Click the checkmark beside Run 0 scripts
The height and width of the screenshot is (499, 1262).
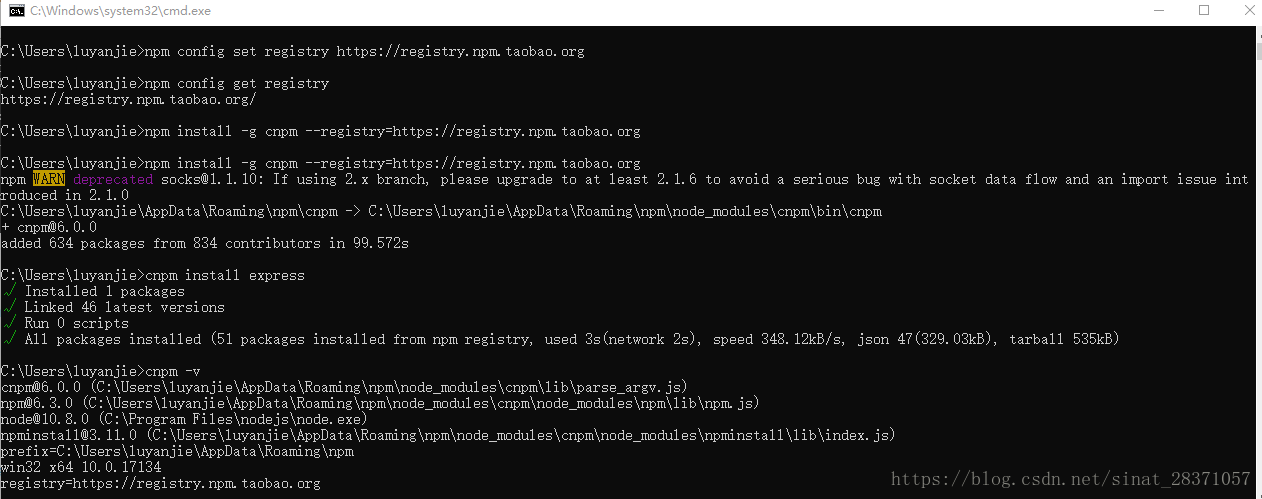(x=8, y=324)
